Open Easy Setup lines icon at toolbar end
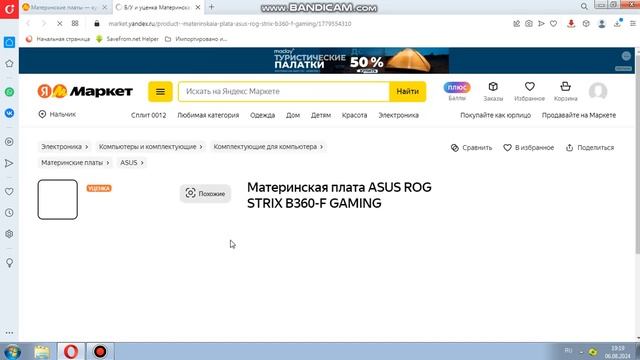 632,24
